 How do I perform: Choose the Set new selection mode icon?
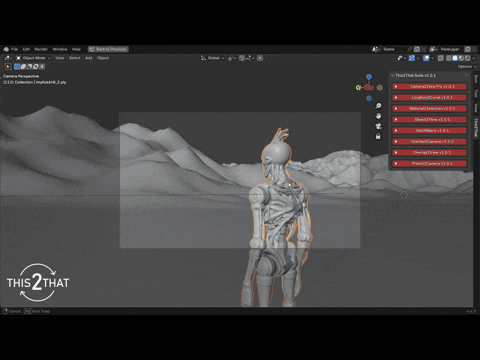(17, 67)
